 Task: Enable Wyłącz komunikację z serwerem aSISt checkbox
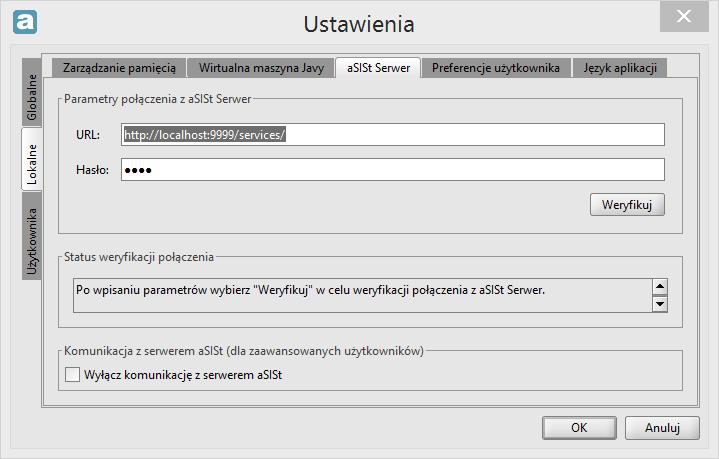(x=72, y=375)
